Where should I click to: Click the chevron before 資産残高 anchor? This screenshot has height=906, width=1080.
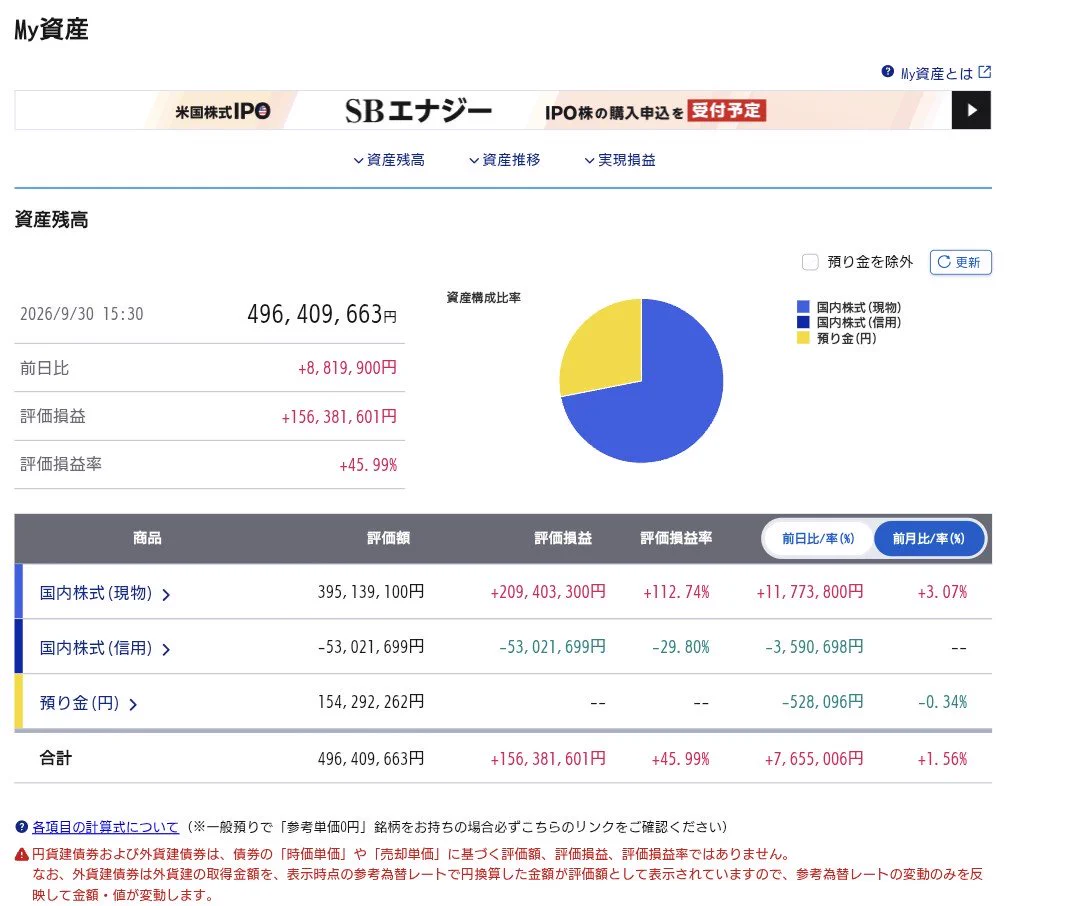(358, 161)
